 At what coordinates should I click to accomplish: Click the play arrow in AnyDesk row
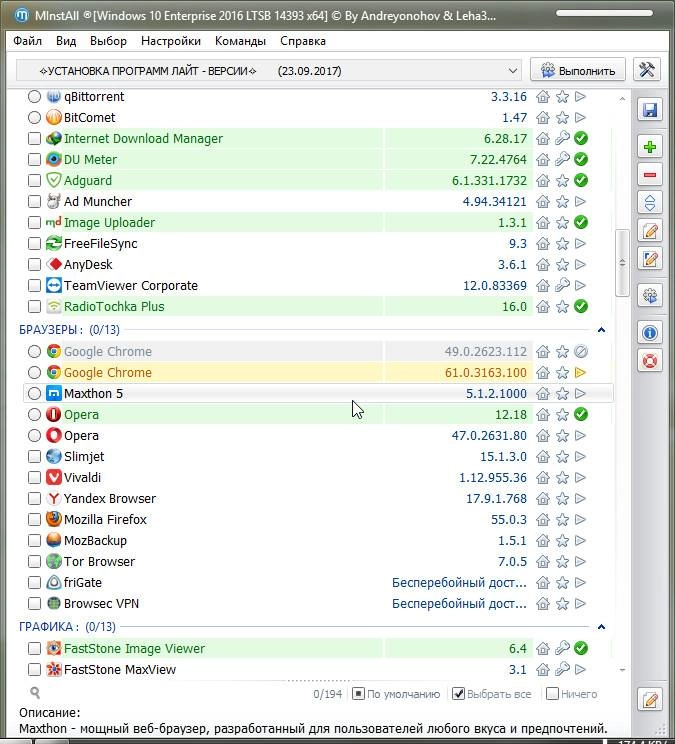[580, 264]
